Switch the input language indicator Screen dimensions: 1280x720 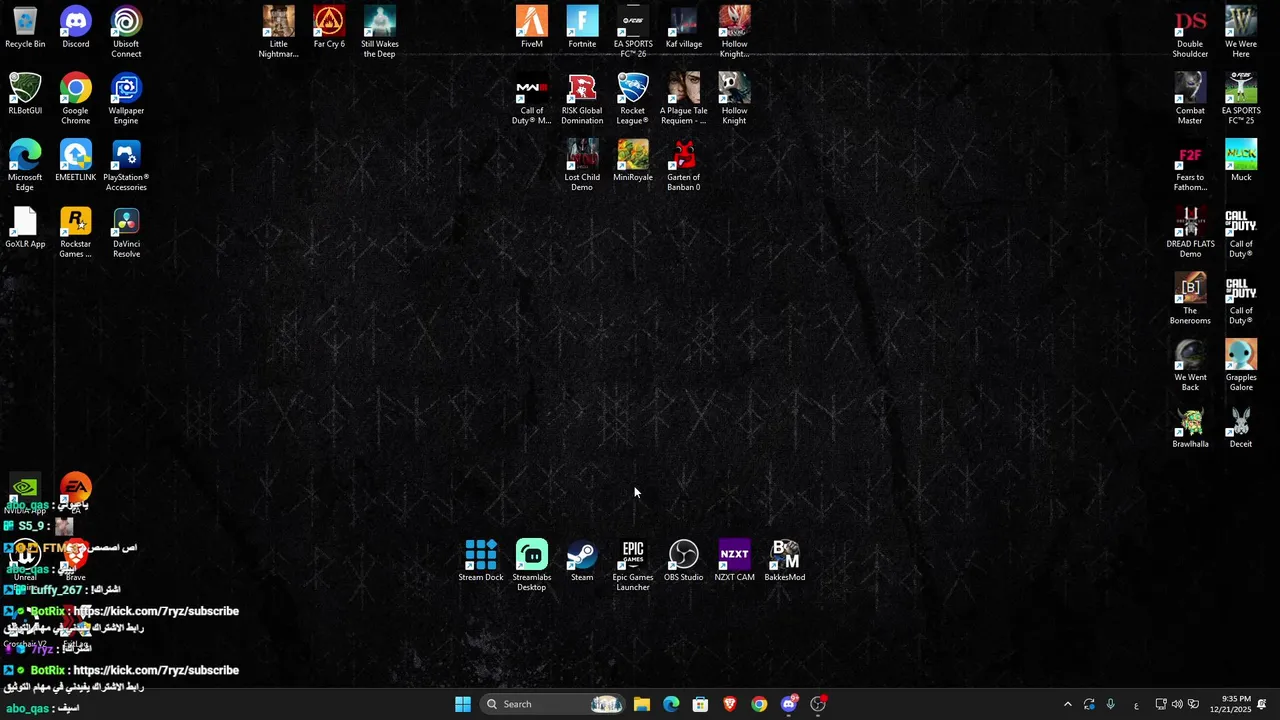tap(1136, 704)
